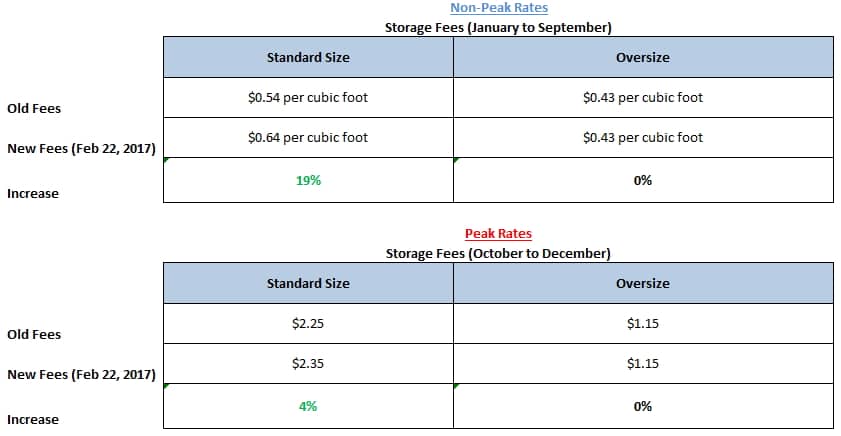Click the Storage Fees (January to September) title
Image resolution: width=841 pixels, height=436 pixels.
[498, 27]
